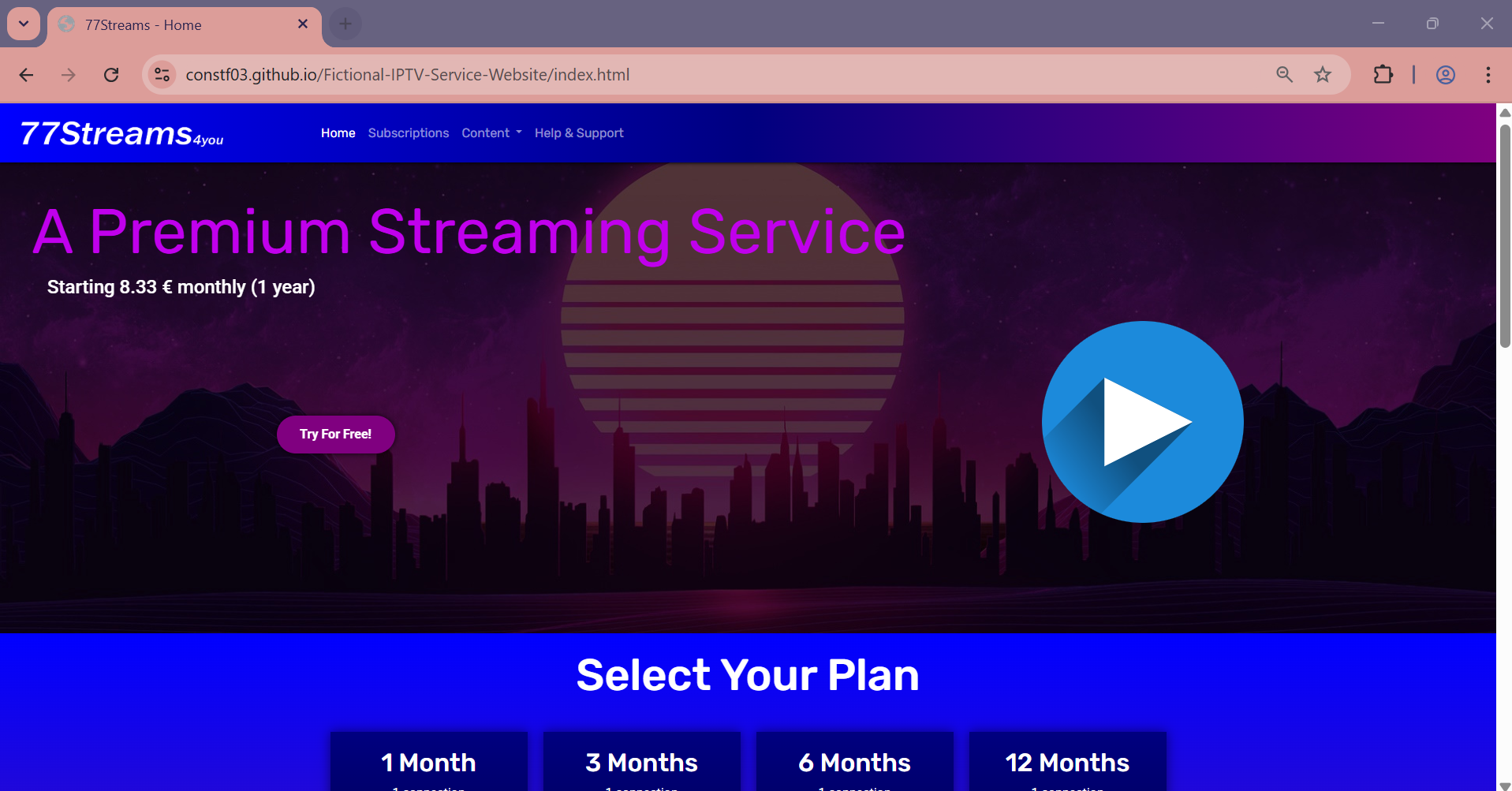Viewport: 1512px width, 791px height.
Task: Click the browser back arrow
Action: pyautogui.click(x=26, y=75)
